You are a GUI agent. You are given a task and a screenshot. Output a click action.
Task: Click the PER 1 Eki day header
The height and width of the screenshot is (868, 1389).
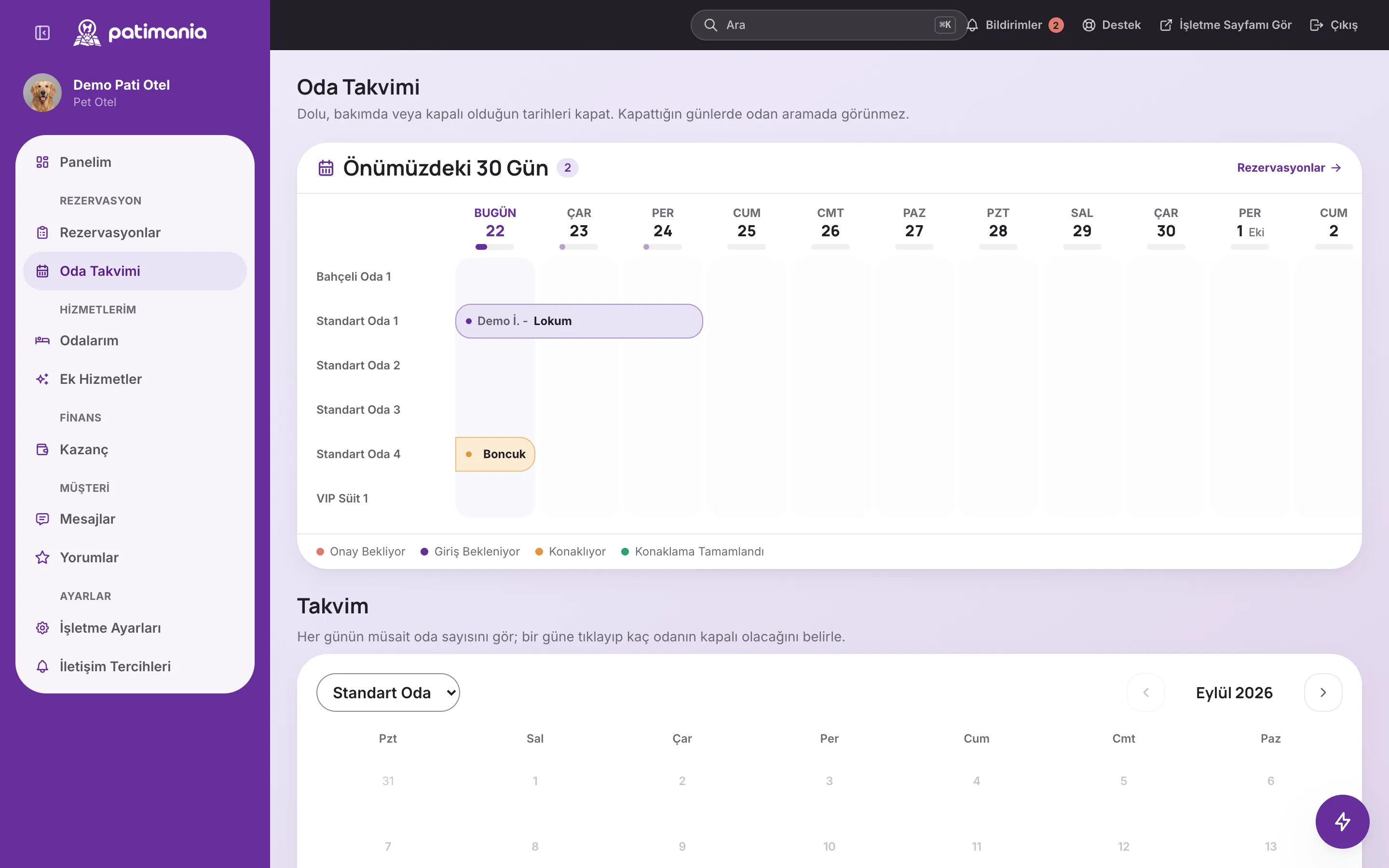(1250, 223)
